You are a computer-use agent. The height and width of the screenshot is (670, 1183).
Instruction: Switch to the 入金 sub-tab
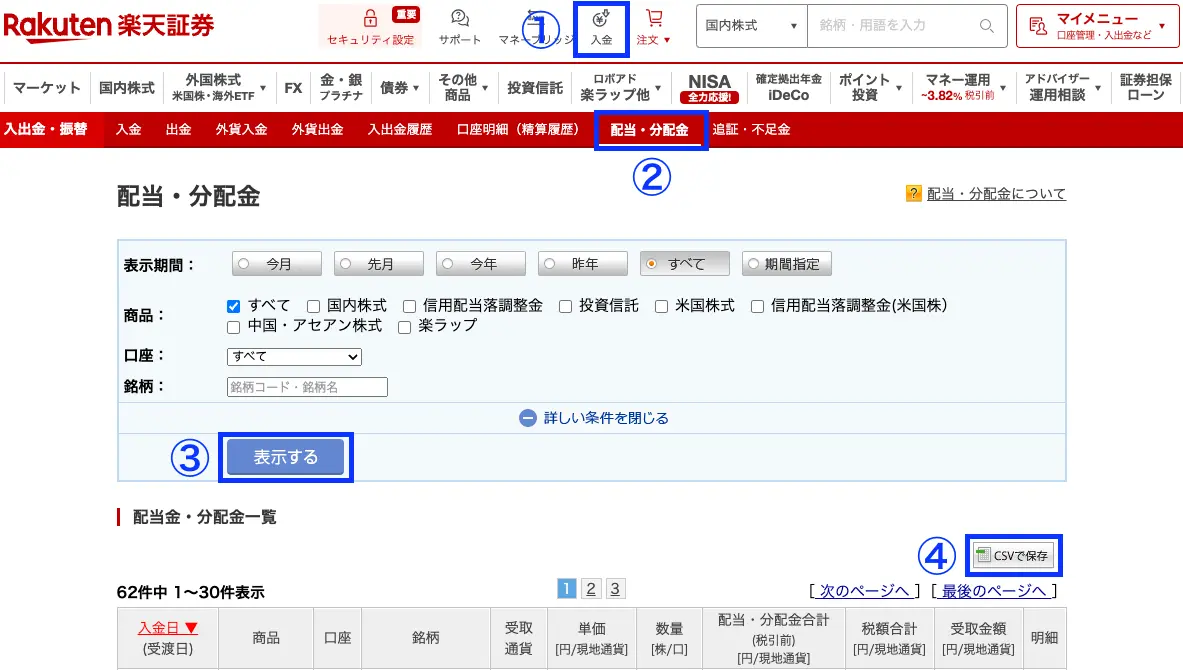coord(128,130)
